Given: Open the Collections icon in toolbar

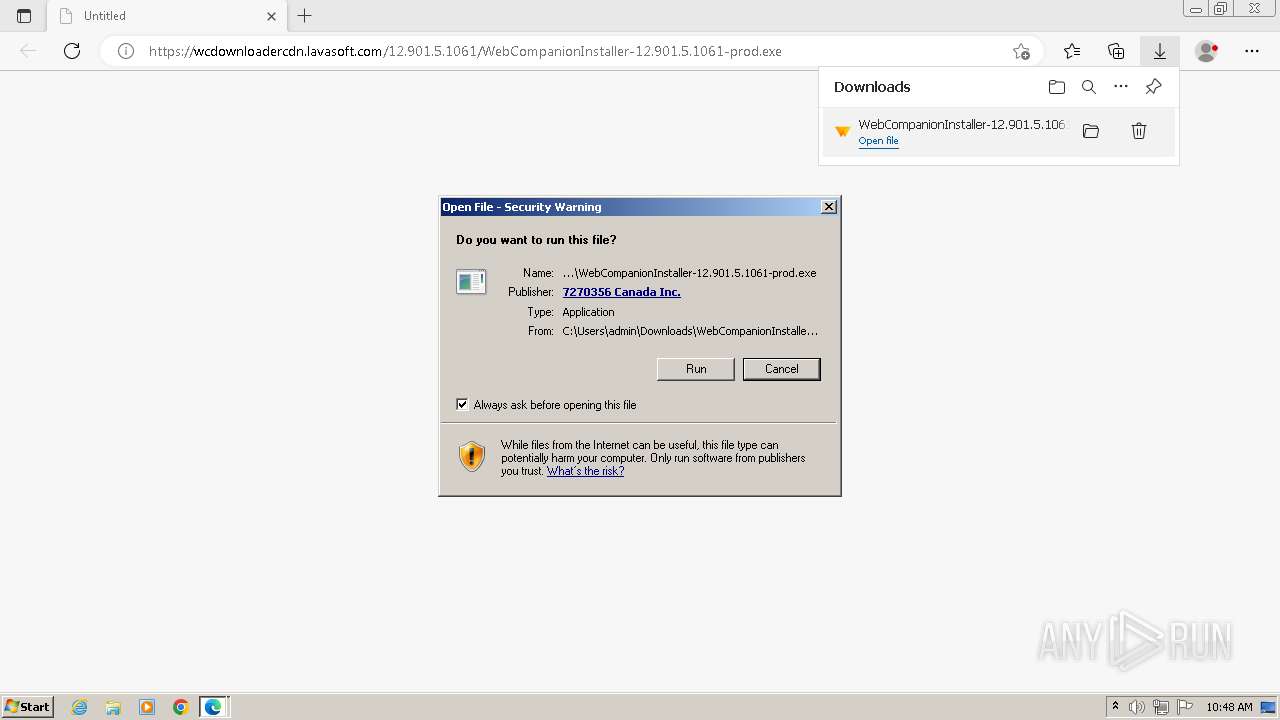Looking at the screenshot, I should click(1116, 51).
